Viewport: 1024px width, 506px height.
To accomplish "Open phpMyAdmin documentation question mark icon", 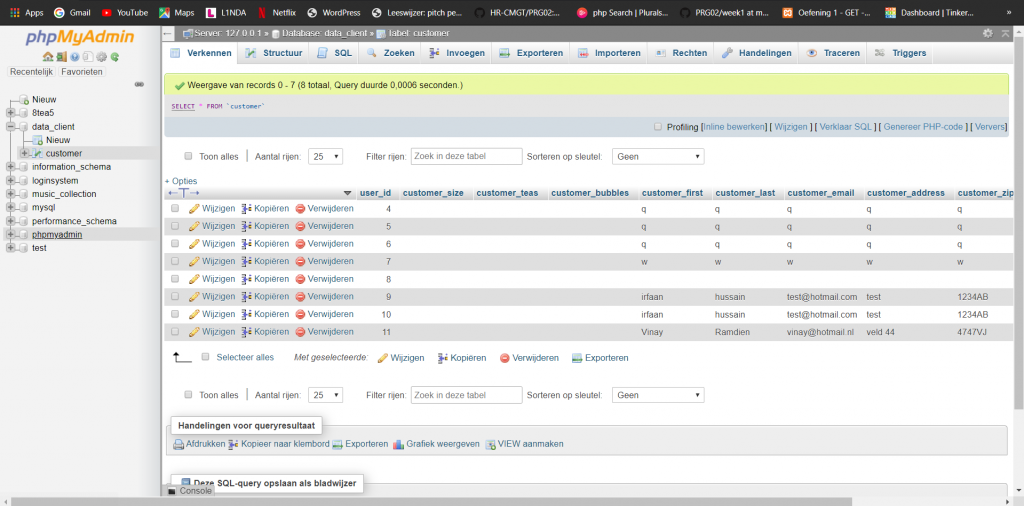I will 74,57.
